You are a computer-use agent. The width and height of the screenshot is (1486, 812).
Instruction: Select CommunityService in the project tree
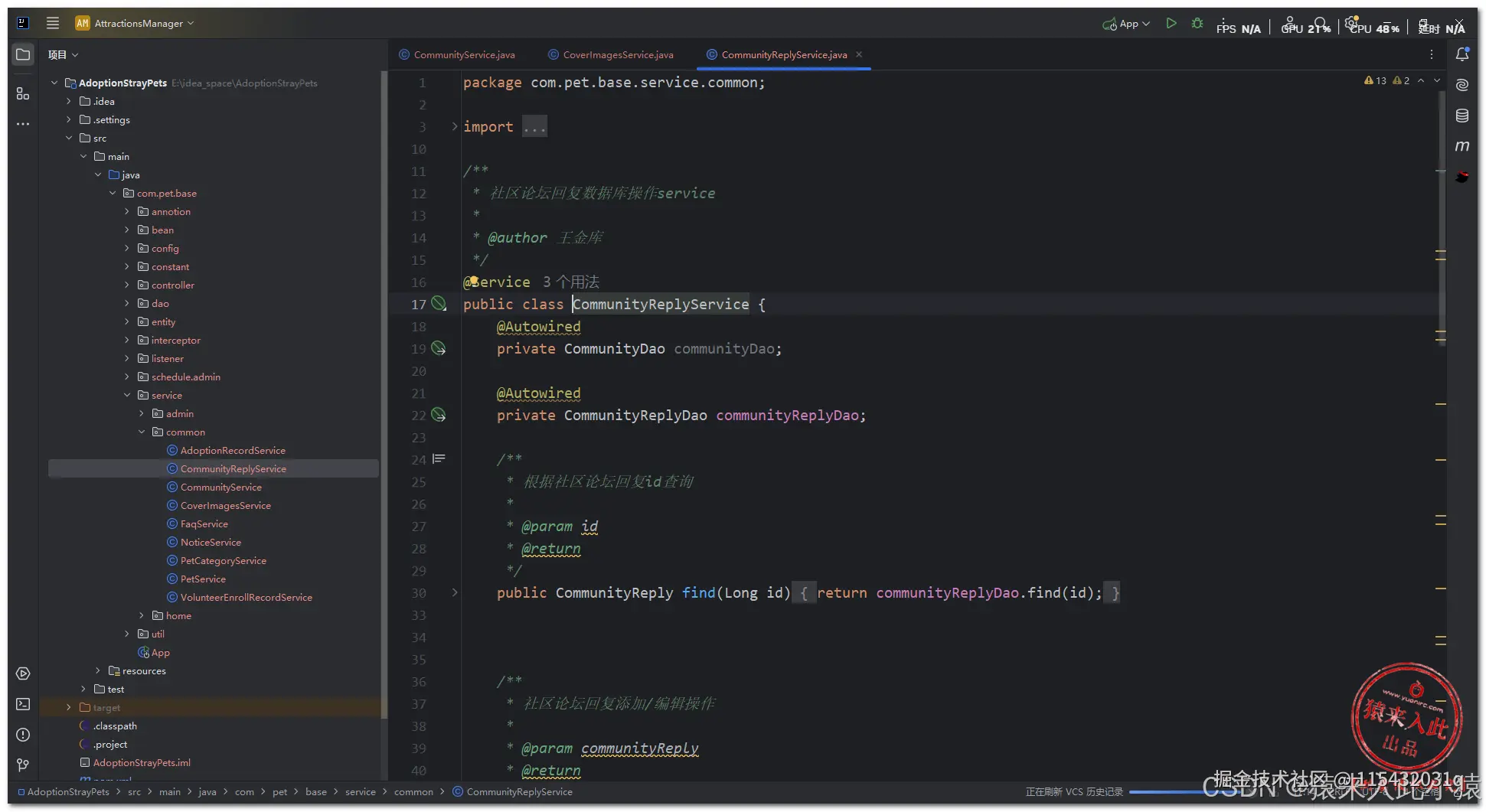pyautogui.click(x=221, y=487)
